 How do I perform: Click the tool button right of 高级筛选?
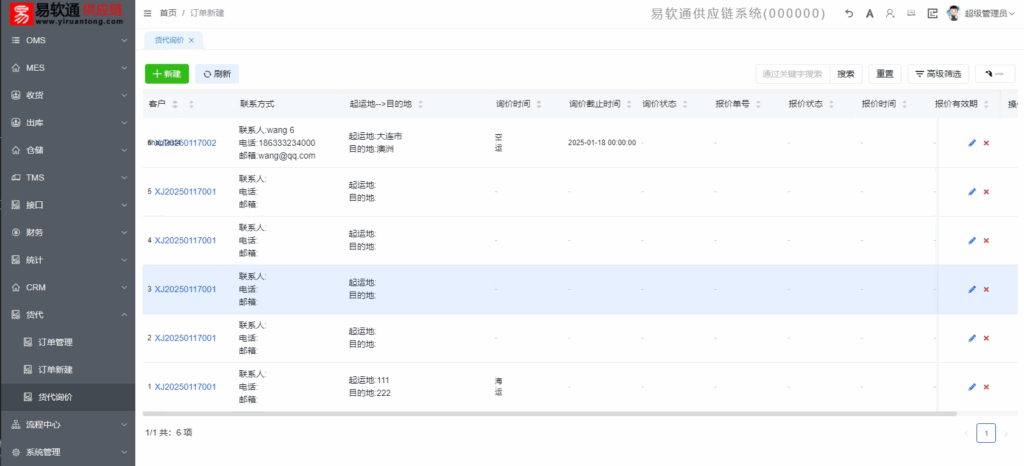pos(995,74)
